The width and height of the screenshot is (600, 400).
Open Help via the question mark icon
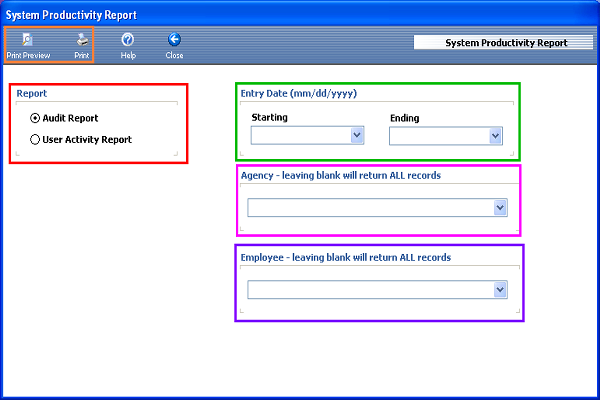click(x=128, y=40)
